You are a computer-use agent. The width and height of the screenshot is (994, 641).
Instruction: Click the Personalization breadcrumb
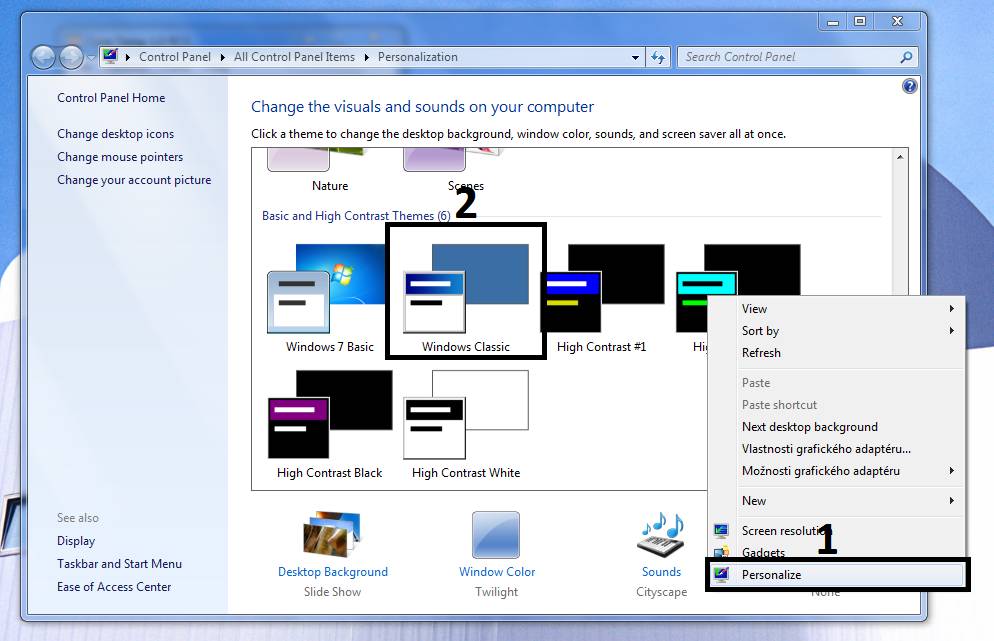point(418,57)
